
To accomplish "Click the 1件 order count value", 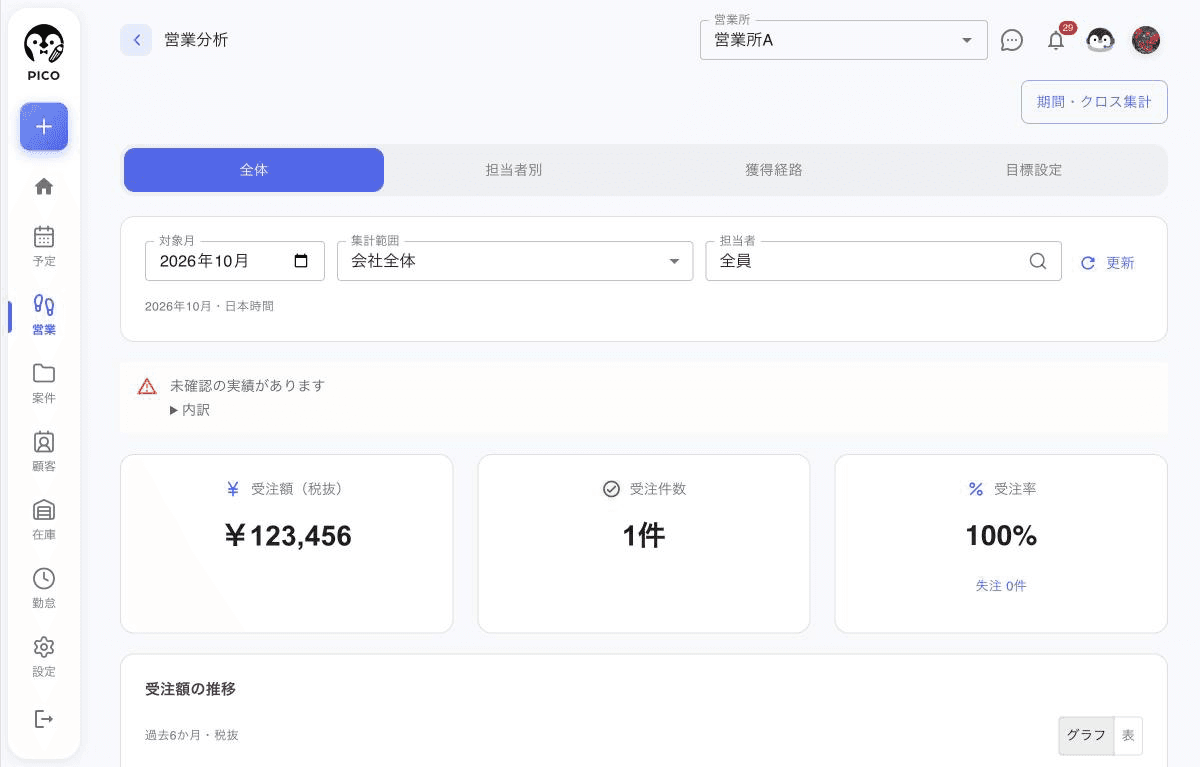I will tap(644, 536).
